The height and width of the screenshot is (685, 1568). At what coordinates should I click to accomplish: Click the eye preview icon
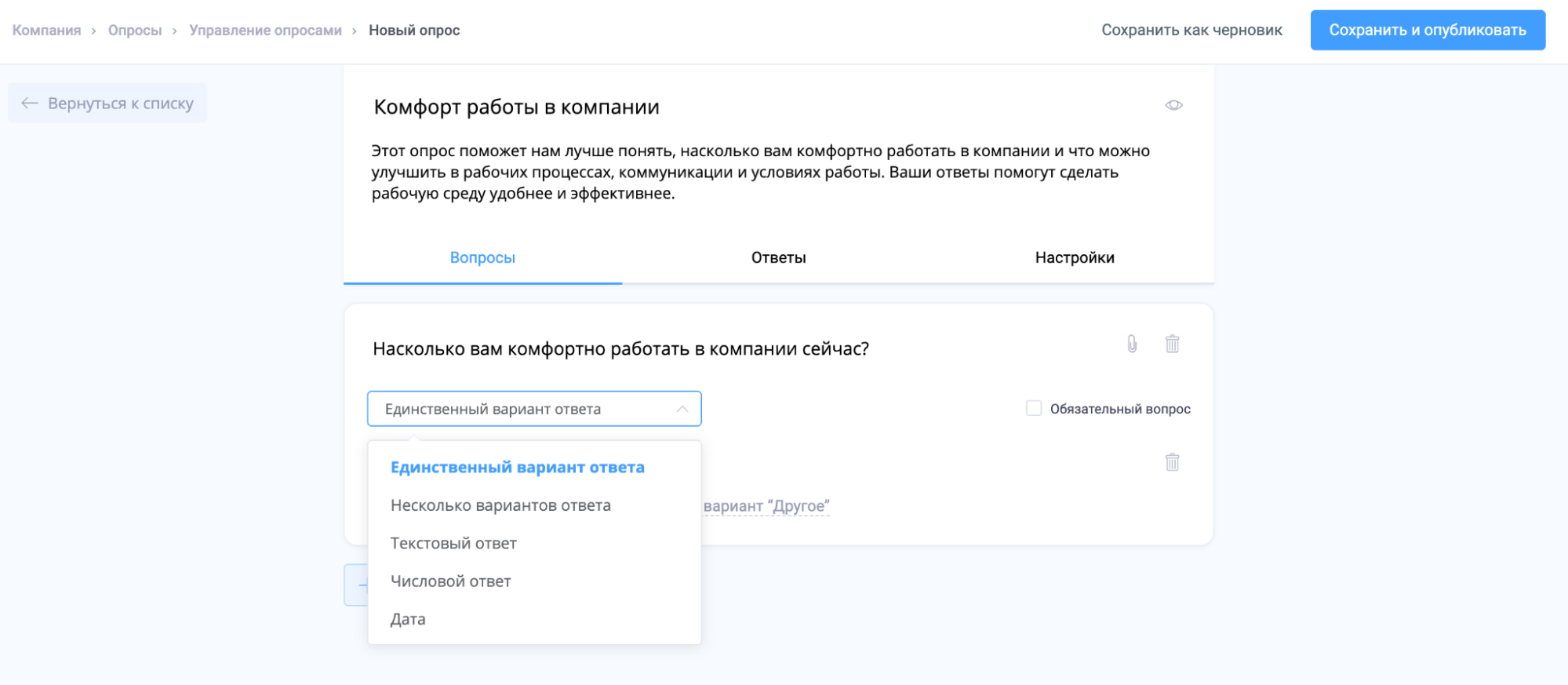pyautogui.click(x=1173, y=105)
